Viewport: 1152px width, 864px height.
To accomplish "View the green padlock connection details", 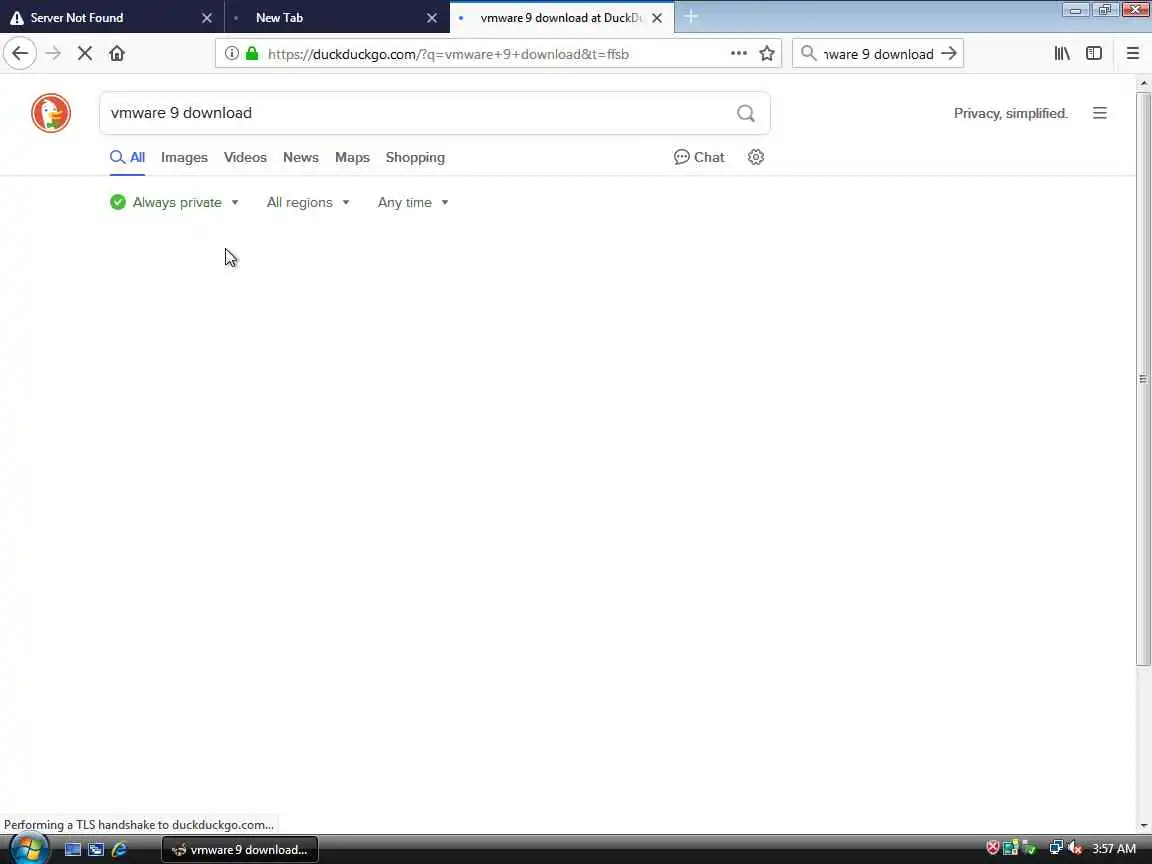I will pos(252,54).
